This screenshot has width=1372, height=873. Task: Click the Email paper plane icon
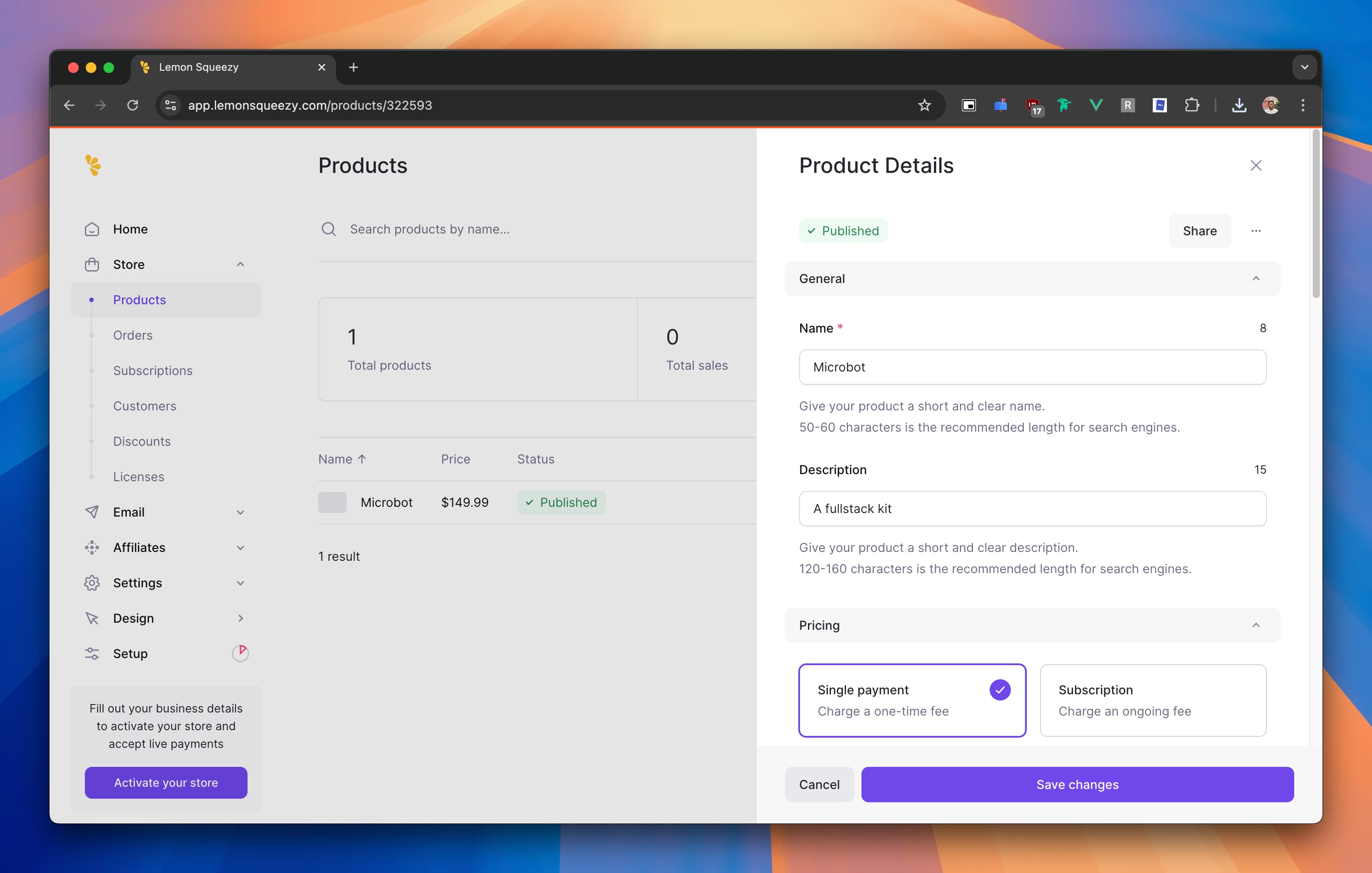coord(92,512)
